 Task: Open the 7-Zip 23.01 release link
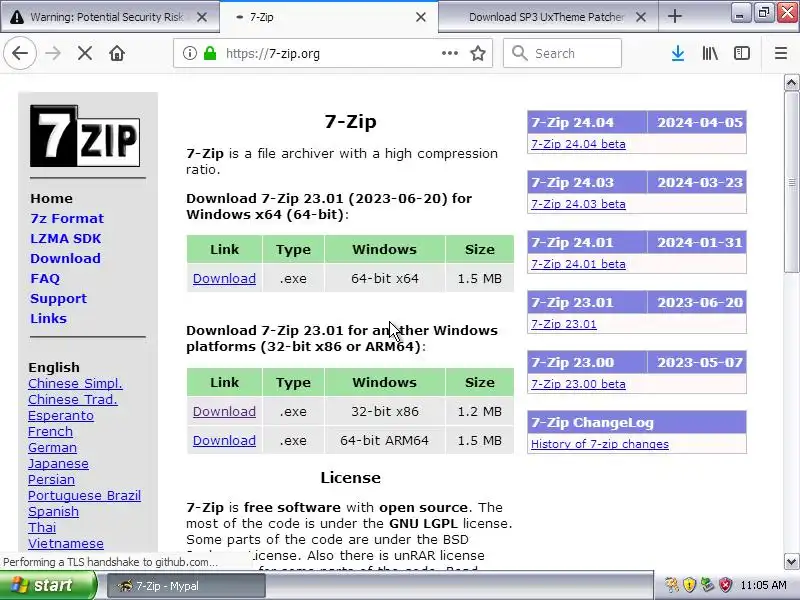pos(564,324)
